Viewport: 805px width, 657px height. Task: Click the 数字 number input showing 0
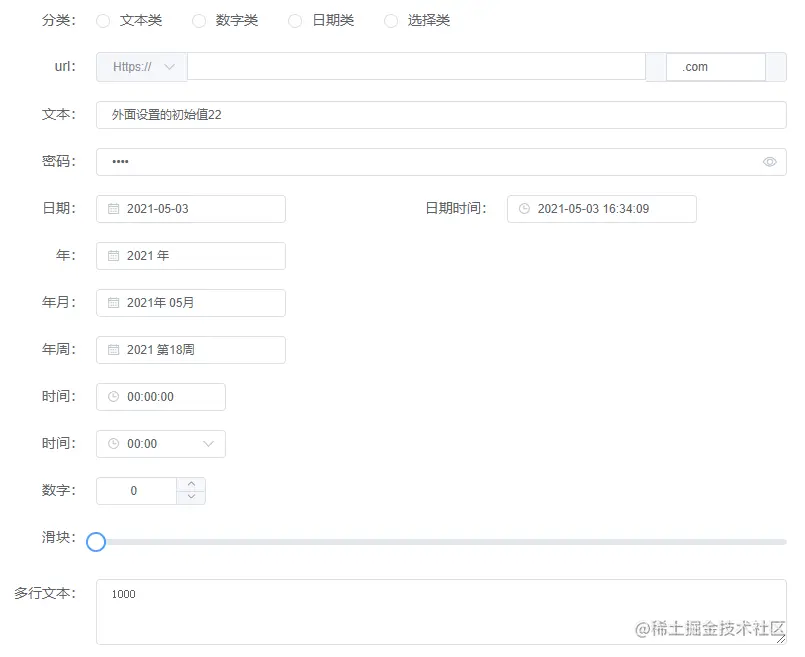[x=137, y=491]
